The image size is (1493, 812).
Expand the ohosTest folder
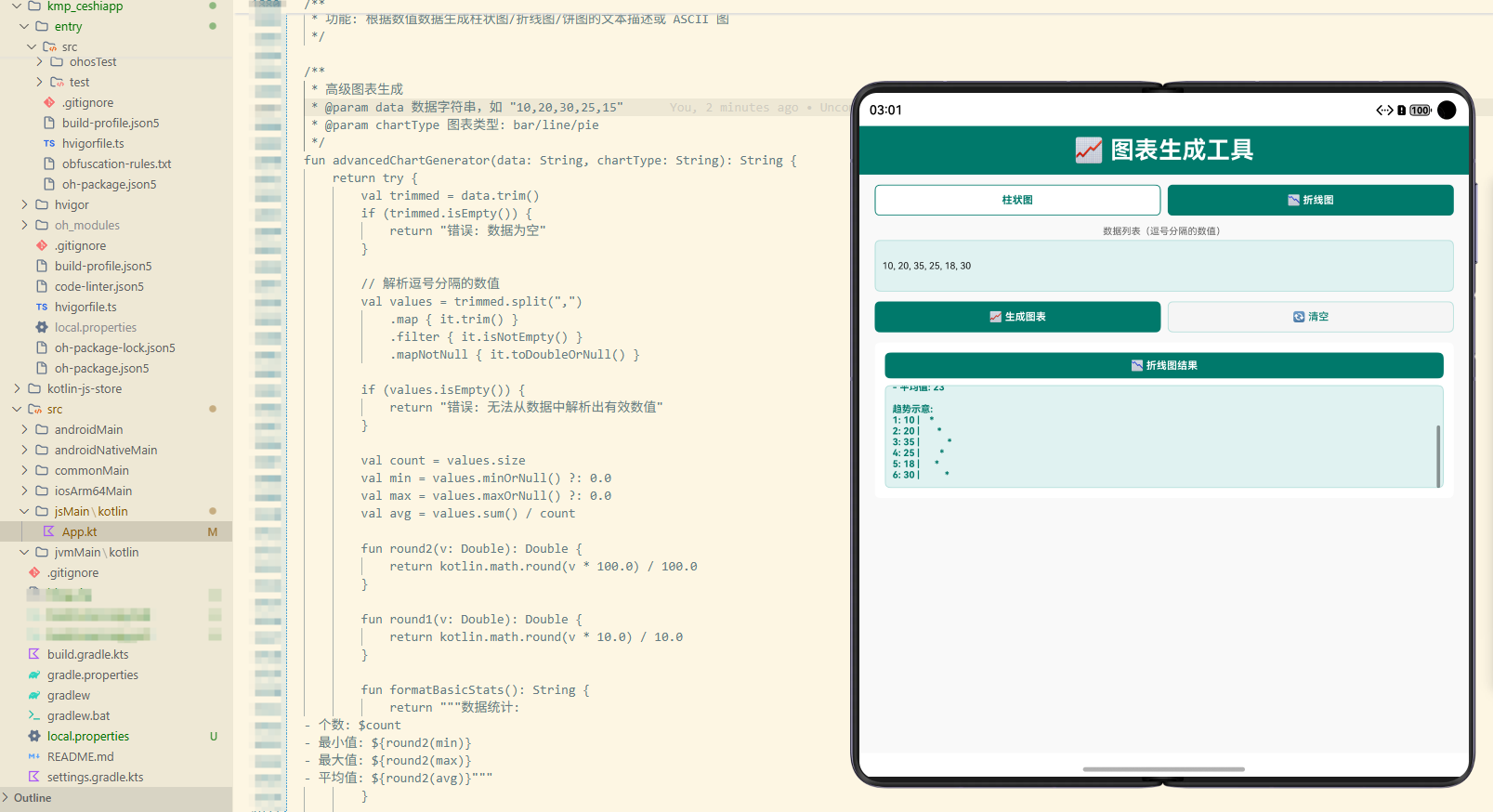(x=39, y=62)
